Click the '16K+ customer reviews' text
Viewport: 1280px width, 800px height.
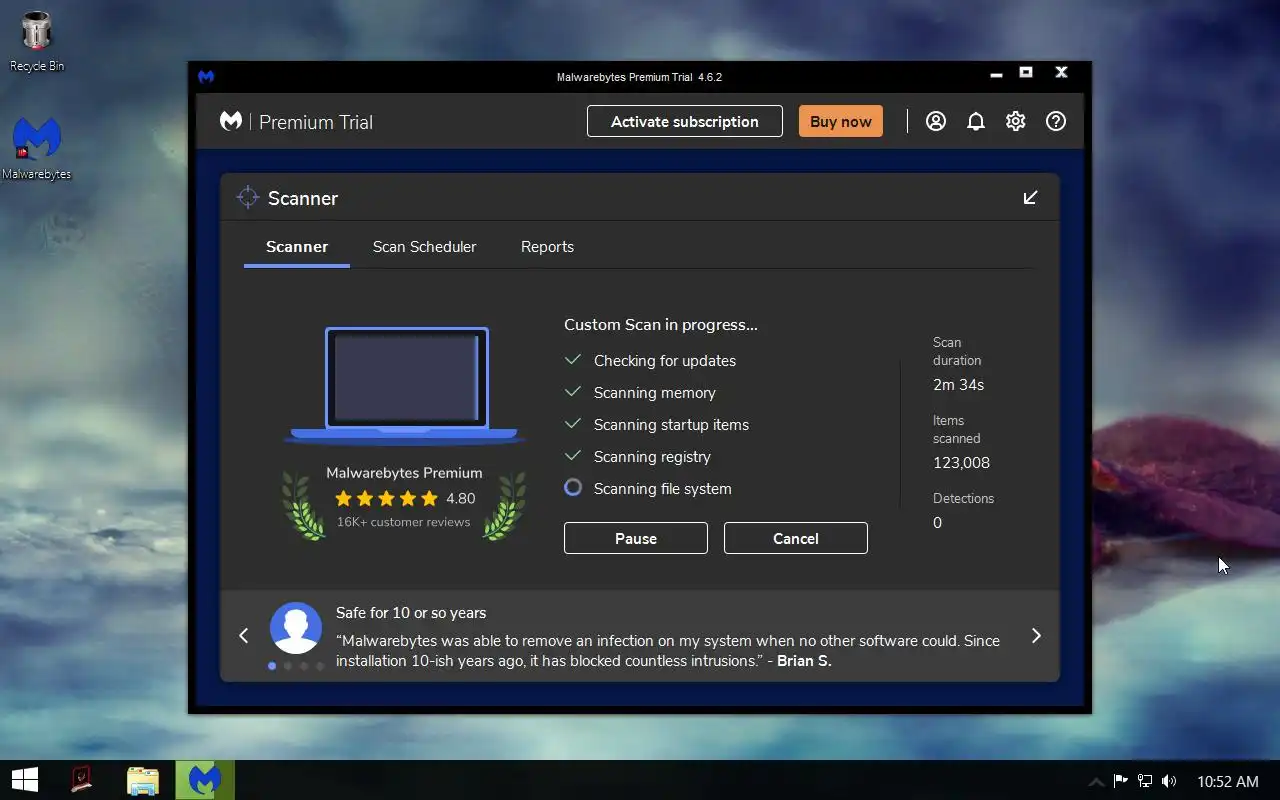403,522
